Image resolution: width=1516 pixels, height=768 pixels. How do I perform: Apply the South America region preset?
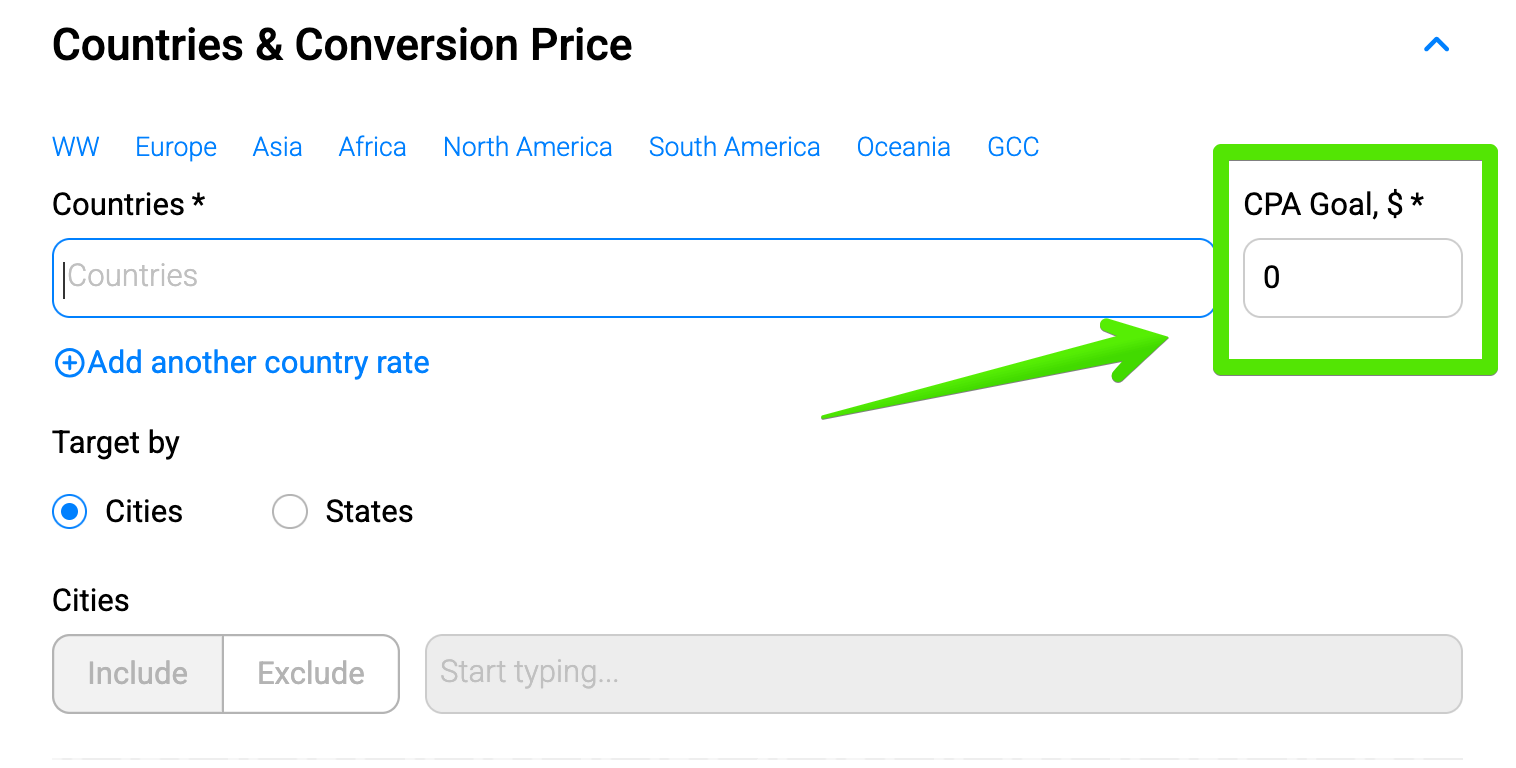[x=734, y=147]
